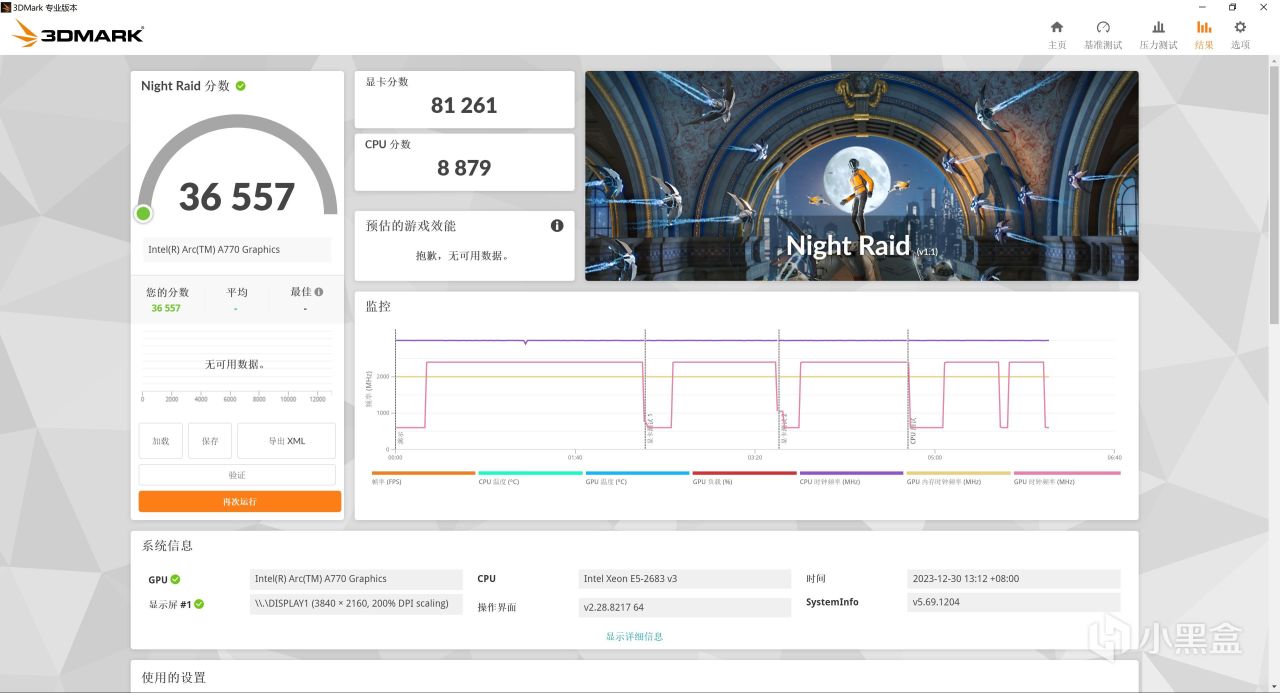Open the 基准测试 benchmarks tab
Viewport: 1280px width, 693px height.
(1103, 35)
